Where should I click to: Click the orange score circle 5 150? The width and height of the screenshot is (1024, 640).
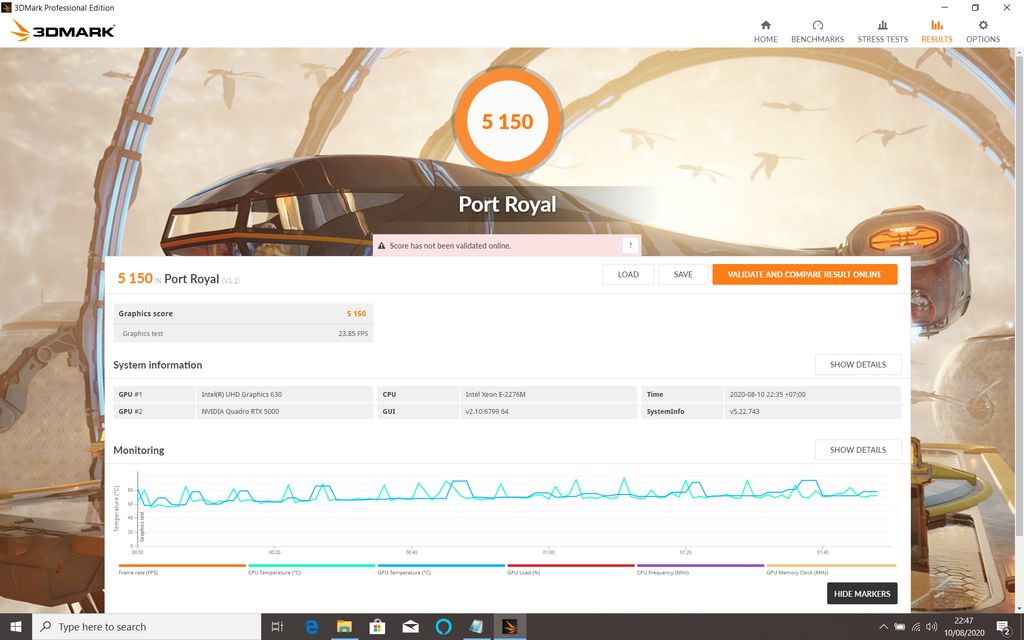coord(507,121)
